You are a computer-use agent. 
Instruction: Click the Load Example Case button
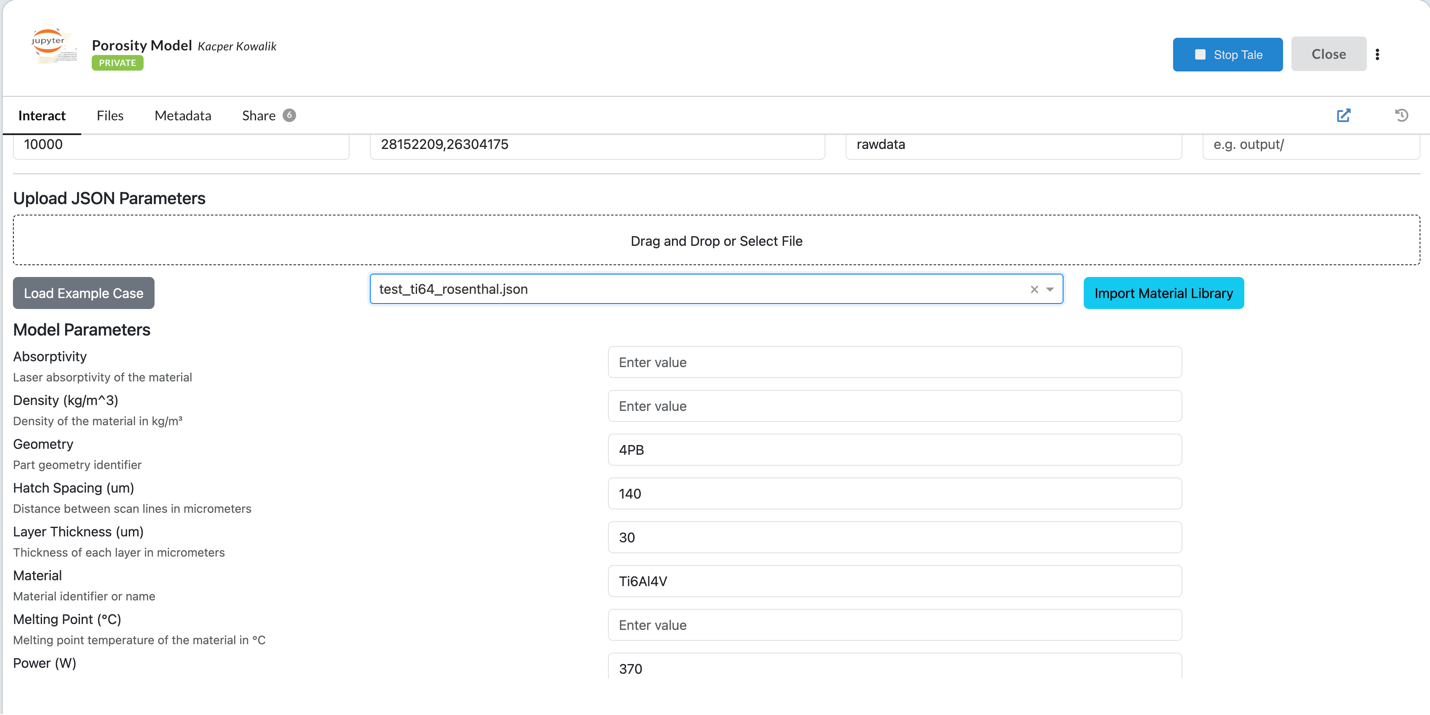click(x=83, y=292)
